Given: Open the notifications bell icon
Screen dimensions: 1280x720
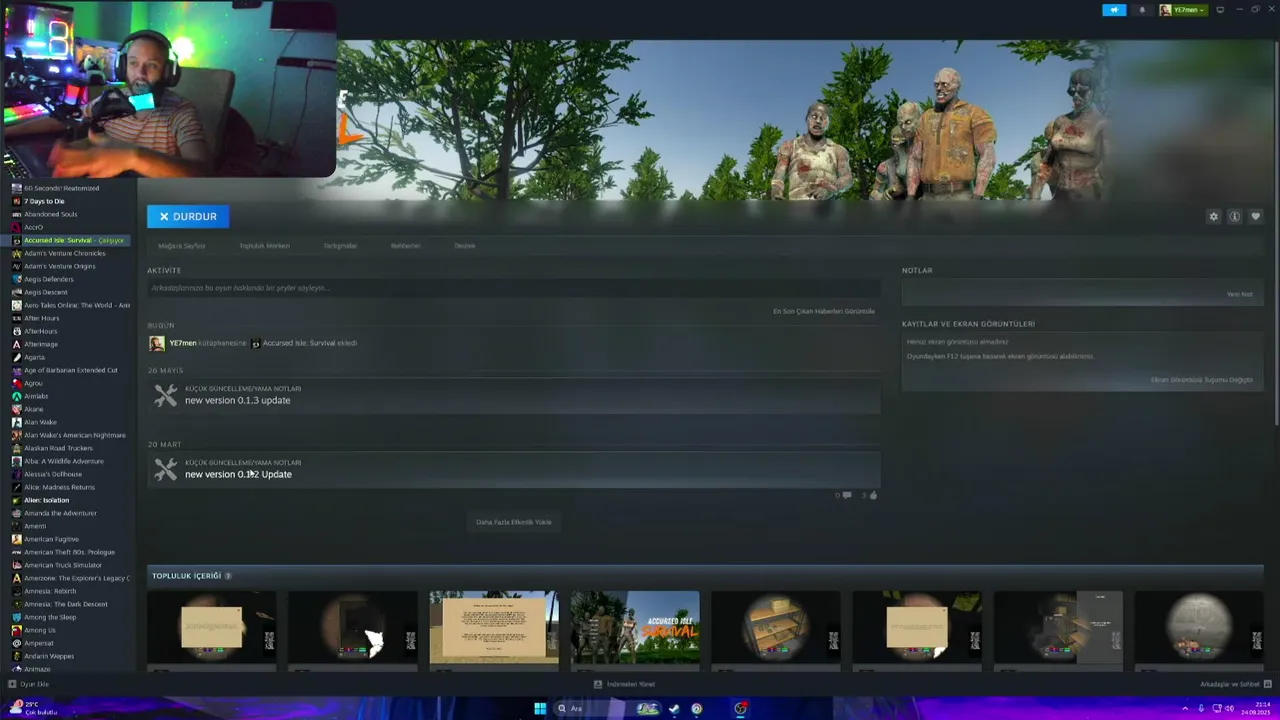Looking at the screenshot, I should pos(1142,10).
